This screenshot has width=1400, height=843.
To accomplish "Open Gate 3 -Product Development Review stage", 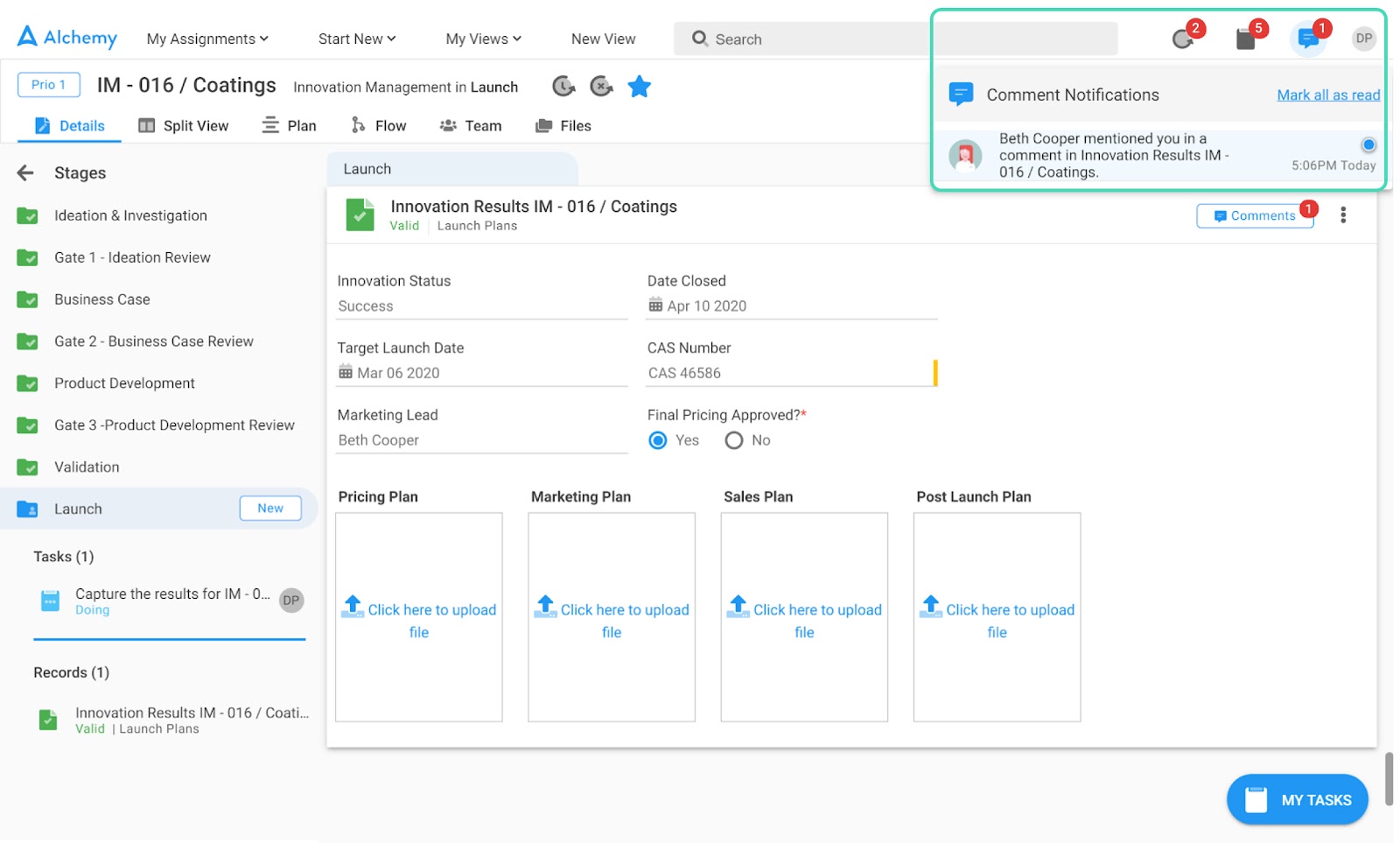I will 174,425.
